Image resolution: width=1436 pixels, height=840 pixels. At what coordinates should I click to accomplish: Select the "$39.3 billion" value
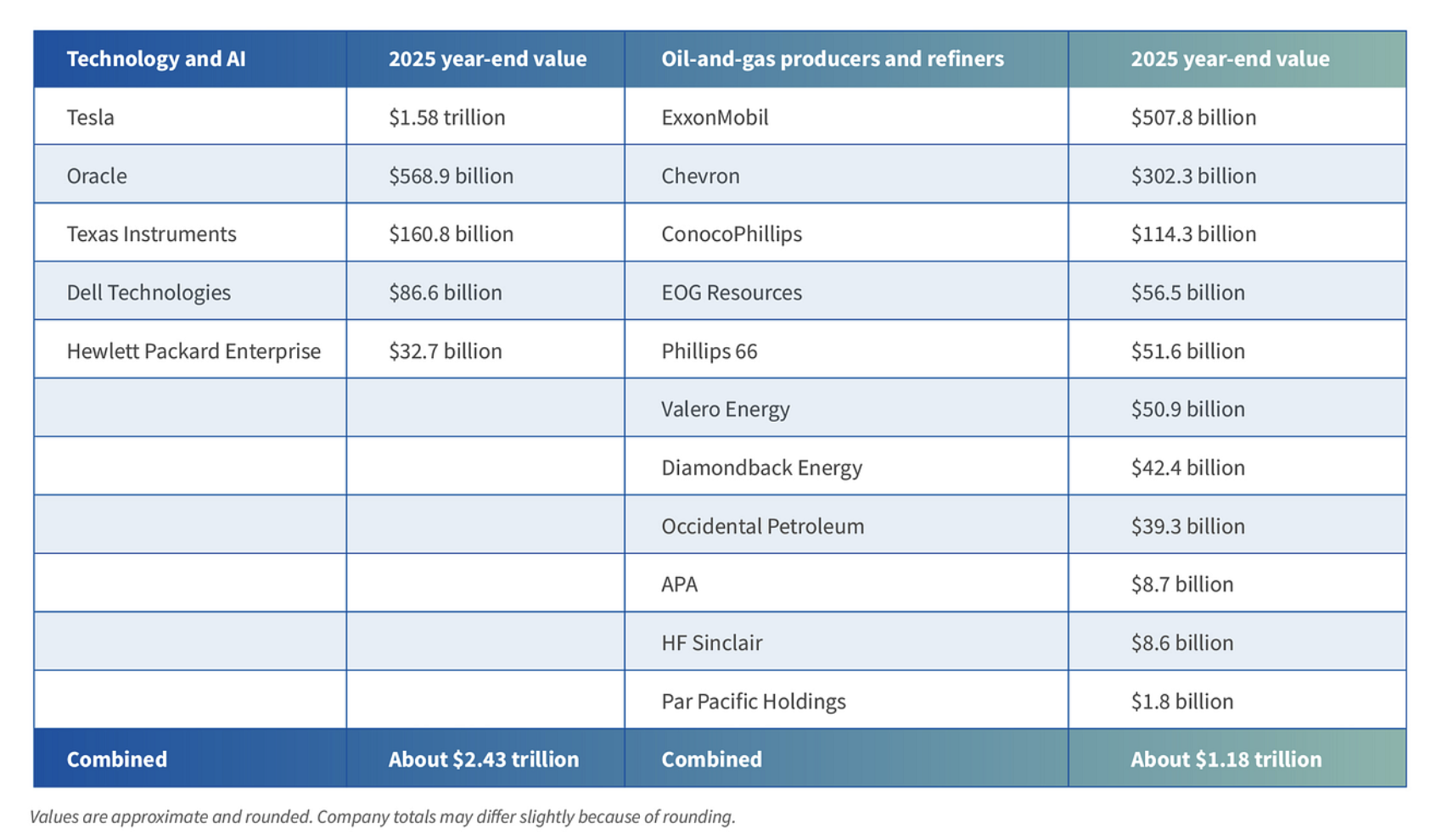click(x=1187, y=526)
